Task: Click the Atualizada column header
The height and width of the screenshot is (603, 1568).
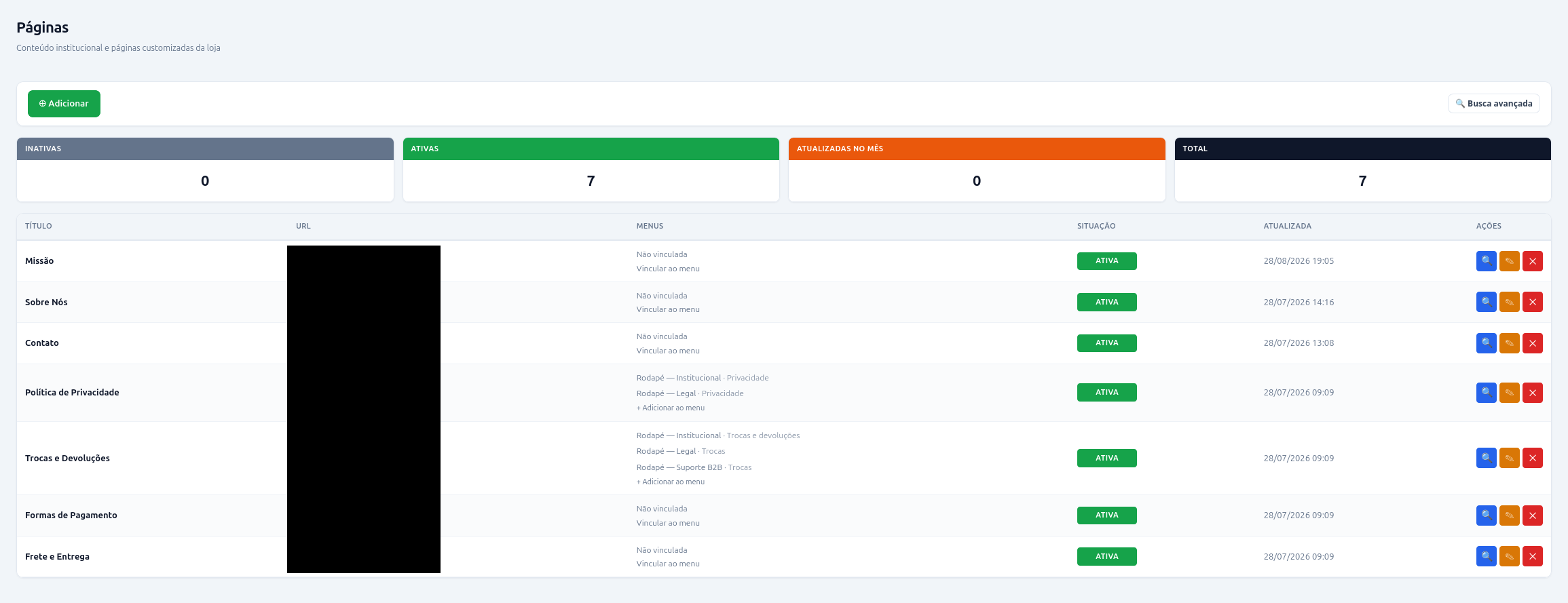Action: (x=1287, y=226)
